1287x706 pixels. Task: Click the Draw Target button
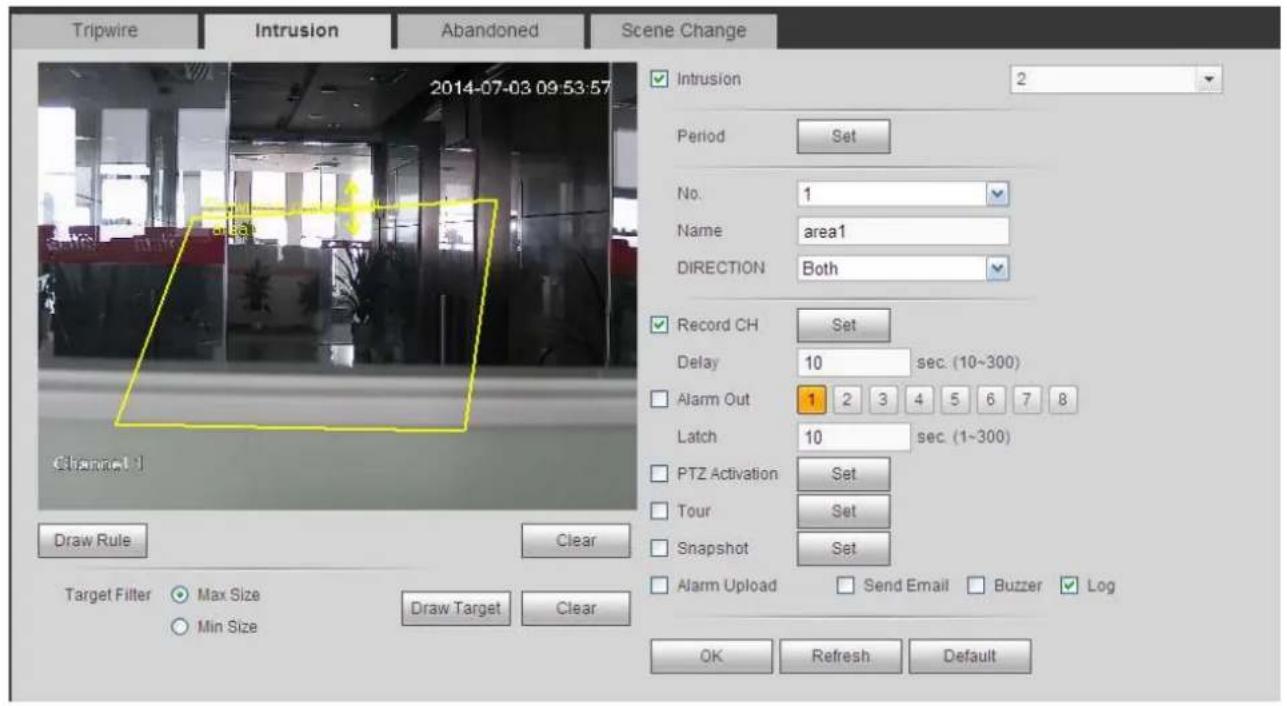(x=457, y=608)
